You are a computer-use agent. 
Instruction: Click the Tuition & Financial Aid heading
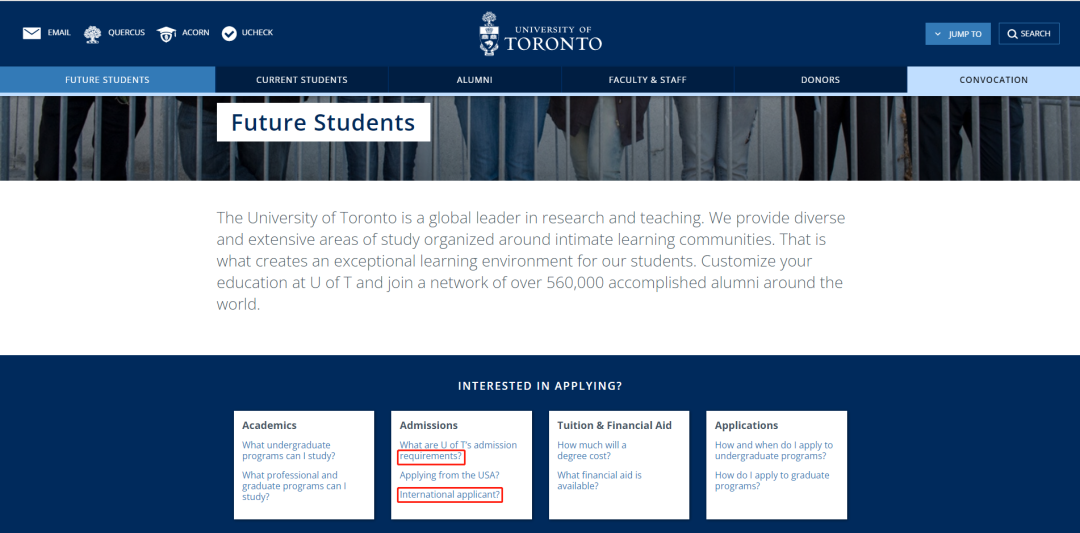pos(614,426)
